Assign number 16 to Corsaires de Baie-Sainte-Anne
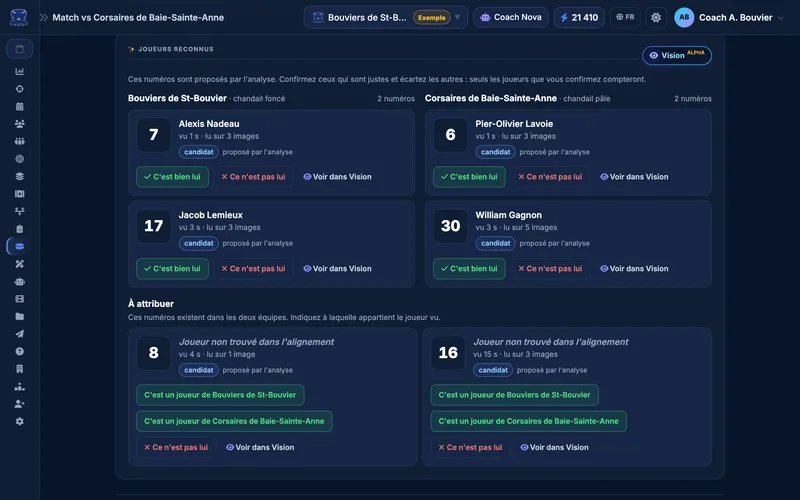Viewport: 800px width, 500px height. pyautogui.click(x=529, y=421)
